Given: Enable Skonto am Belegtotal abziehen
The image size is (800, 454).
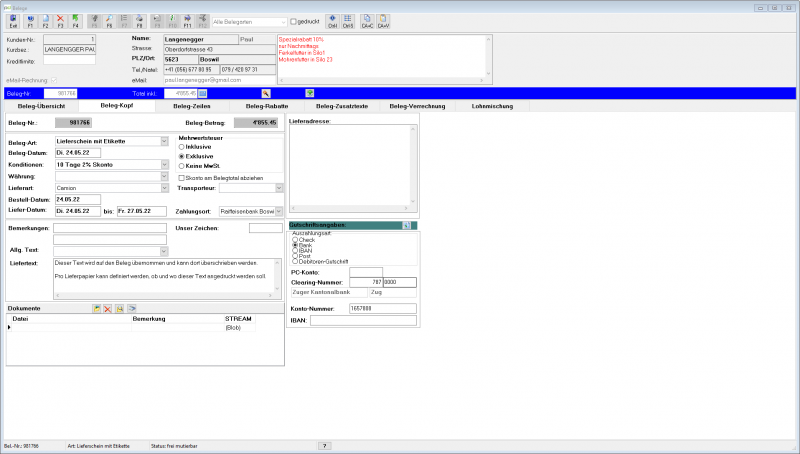Looking at the screenshot, I should click(181, 178).
